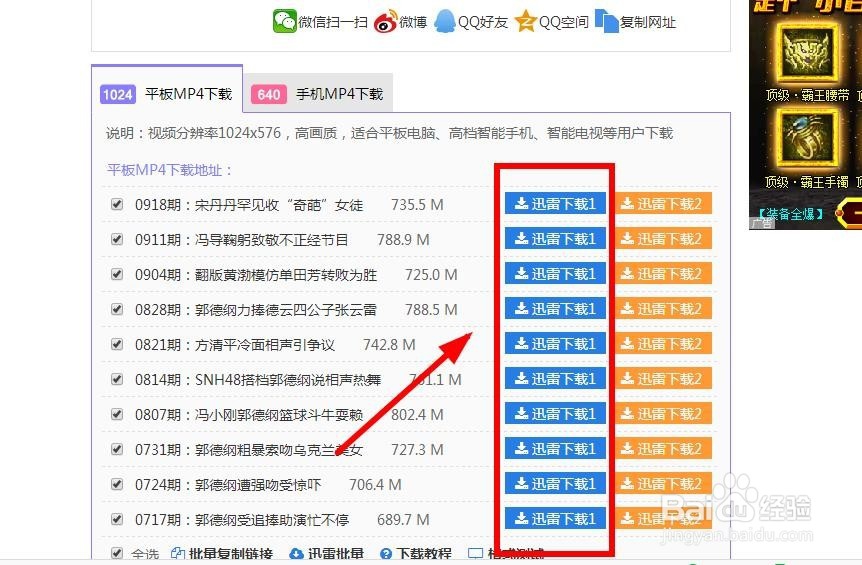Click 迅雷下载2 for the 0807期 row
The height and width of the screenshot is (565, 862).
(x=664, y=414)
